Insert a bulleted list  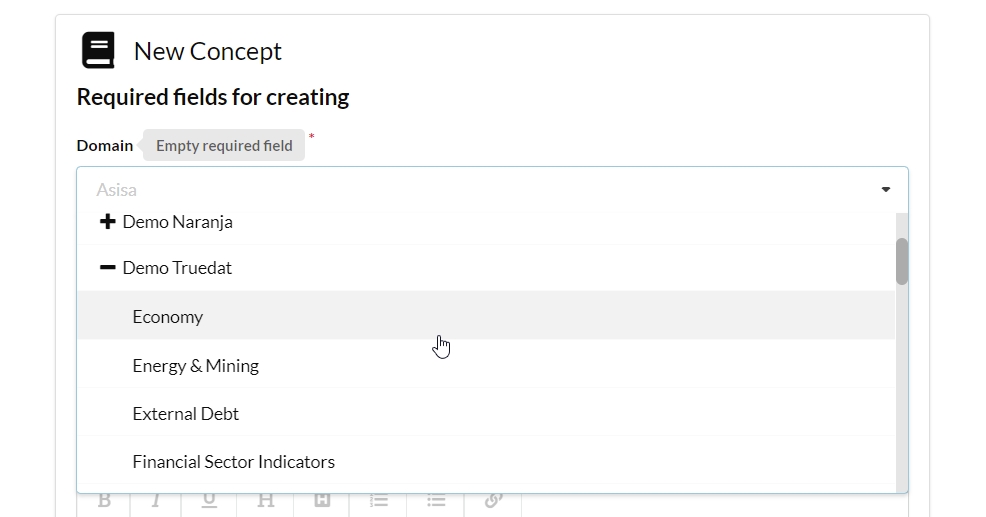tap(436, 501)
